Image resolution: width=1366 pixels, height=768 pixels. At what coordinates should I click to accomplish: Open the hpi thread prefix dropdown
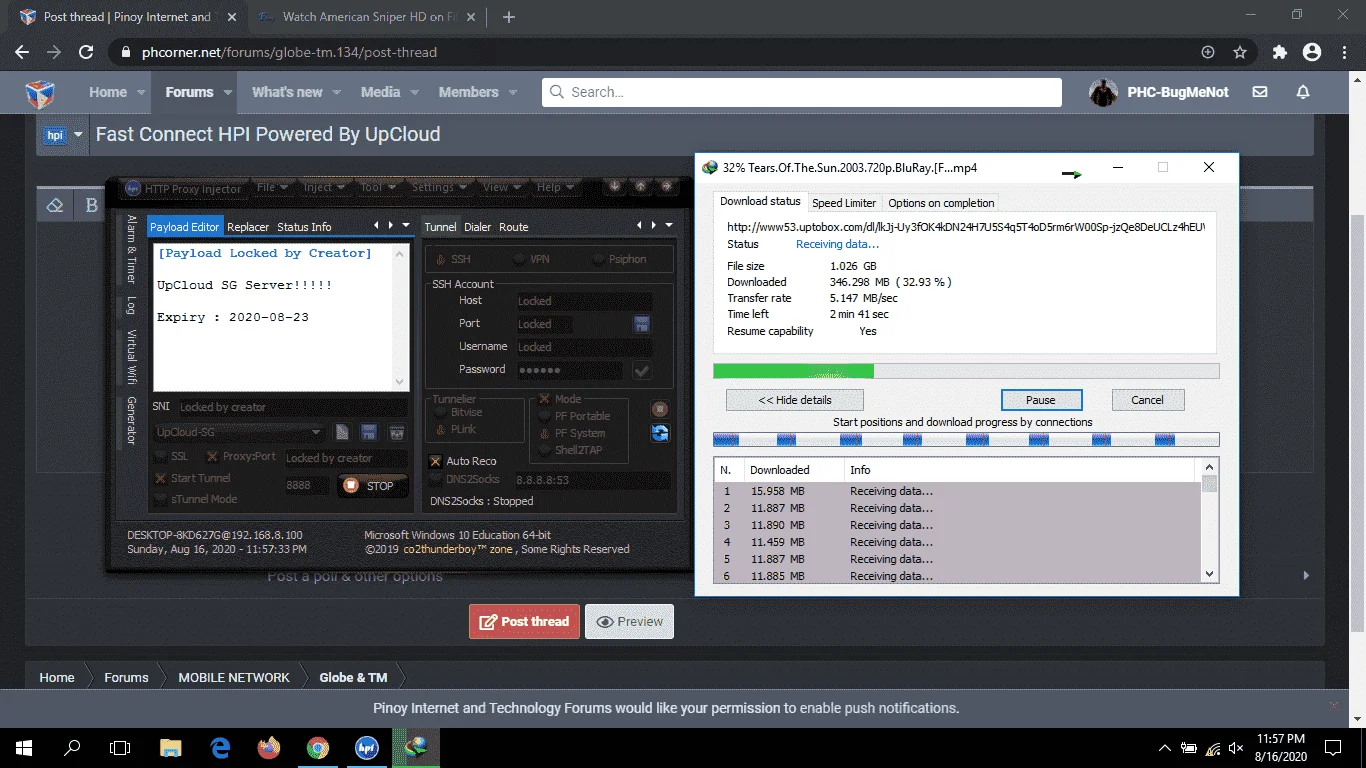[62, 135]
